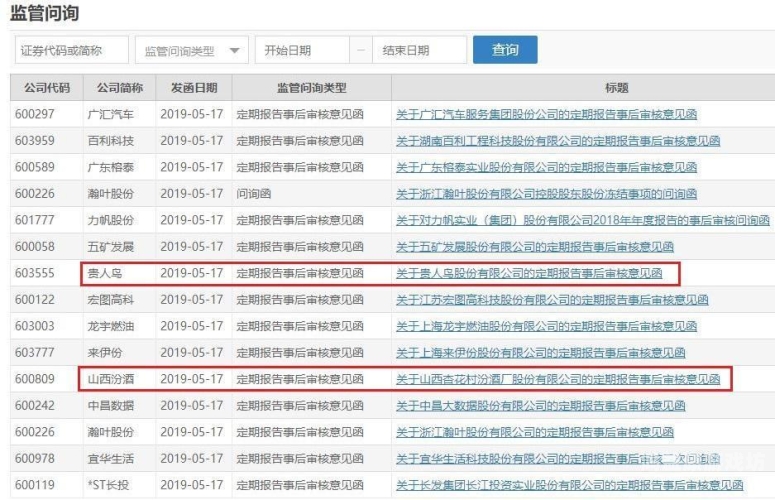The width and height of the screenshot is (775, 500).
Task: Click company name 宏图高科
Action: coord(111,299)
